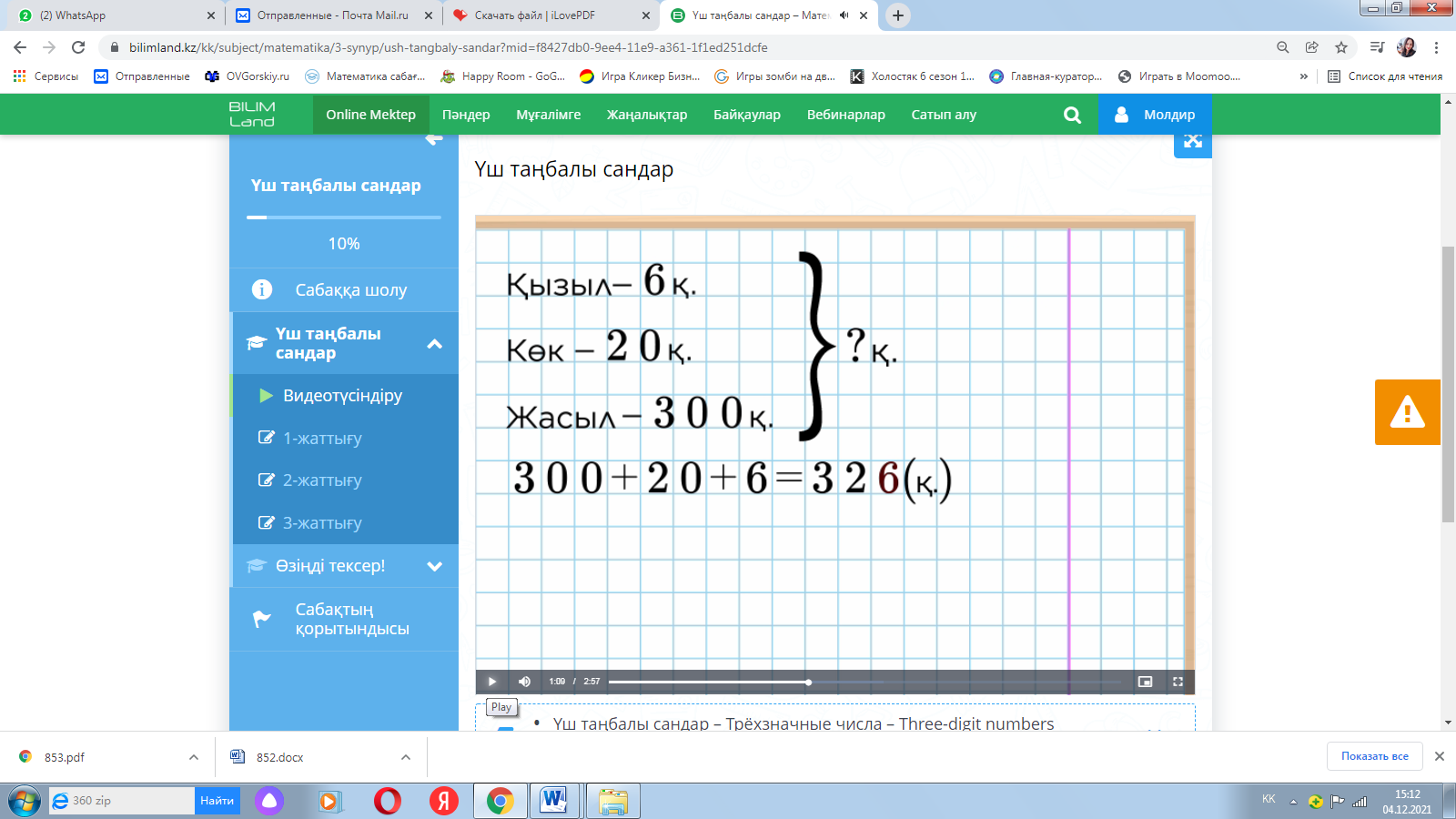The height and width of the screenshot is (819, 1456).
Task: Open Chrome profile avatar
Action: (1407, 47)
